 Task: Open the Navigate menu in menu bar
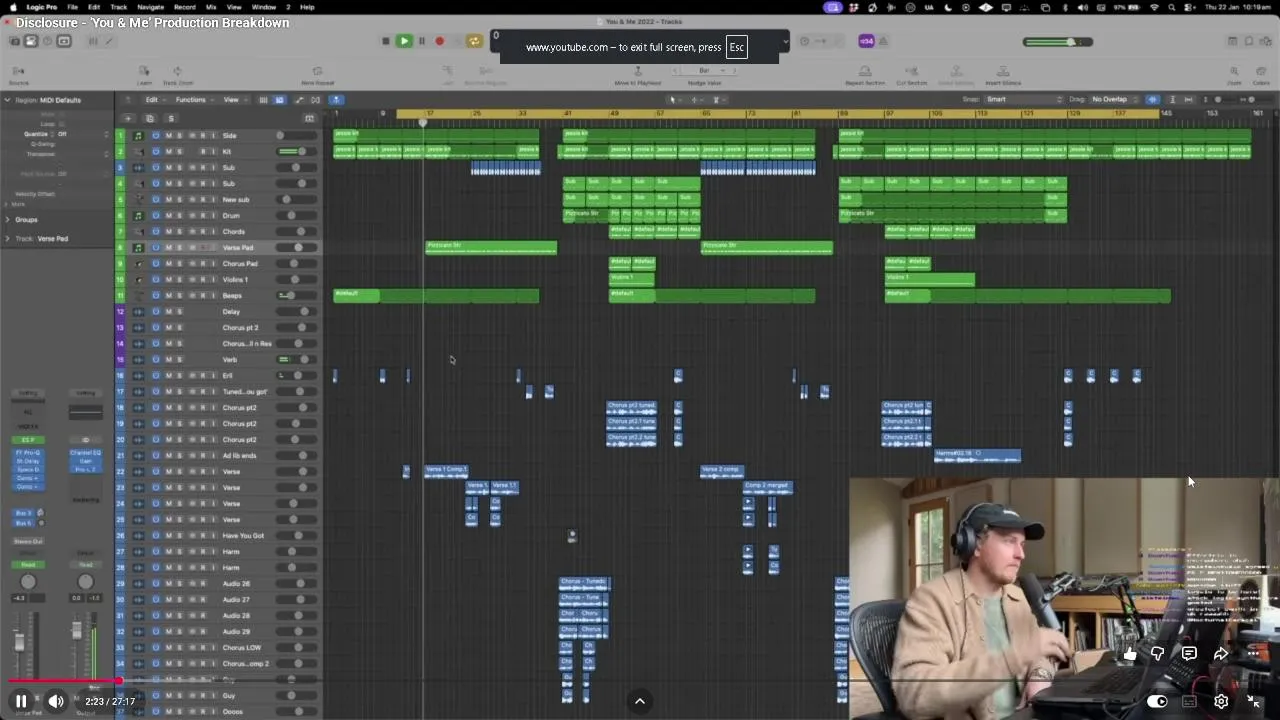(150, 7)
